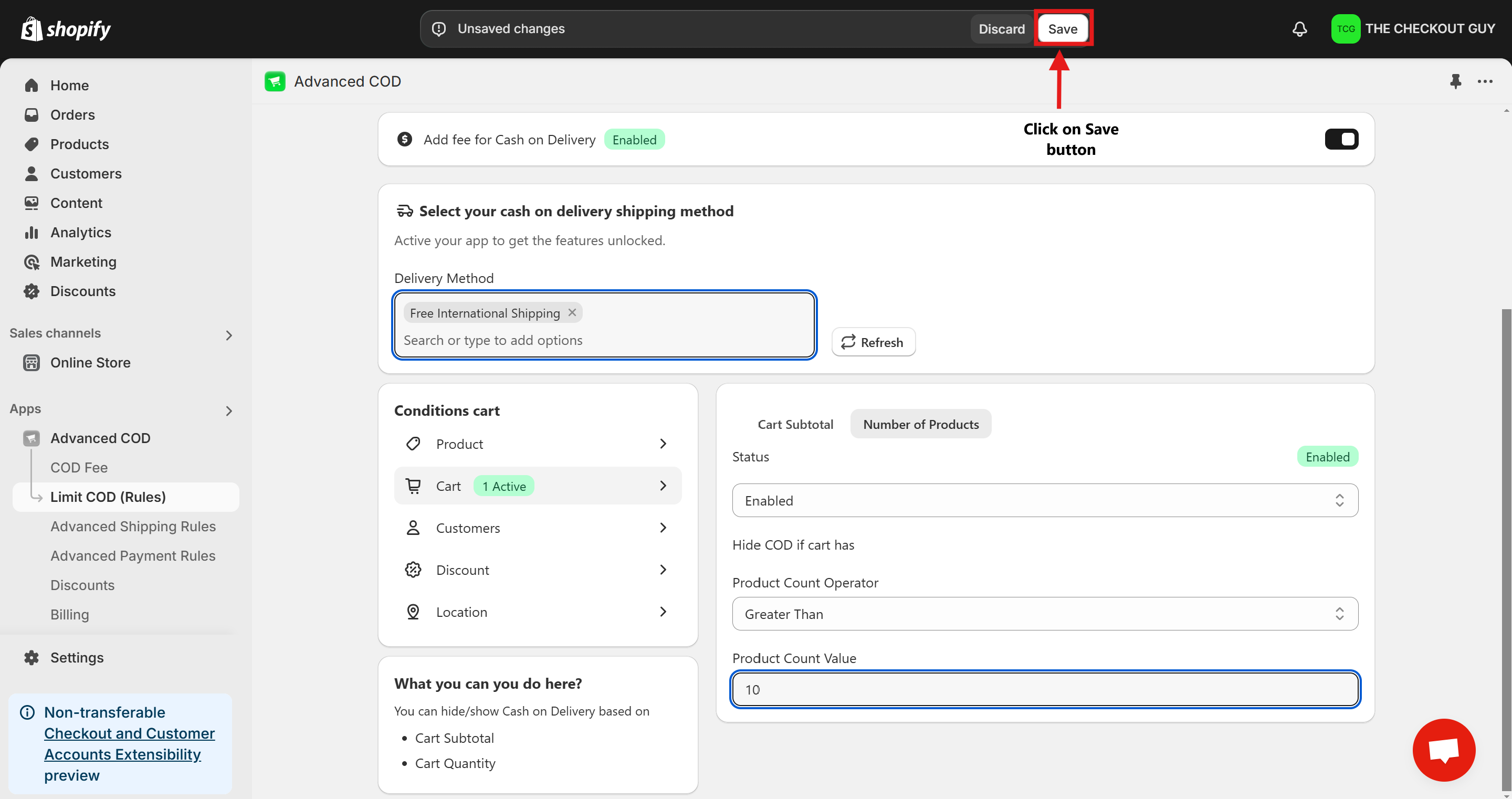Click the dollar icon beside Add fee
The width and height of the screenshot is (1512, 799).
(x=404, y=139)
